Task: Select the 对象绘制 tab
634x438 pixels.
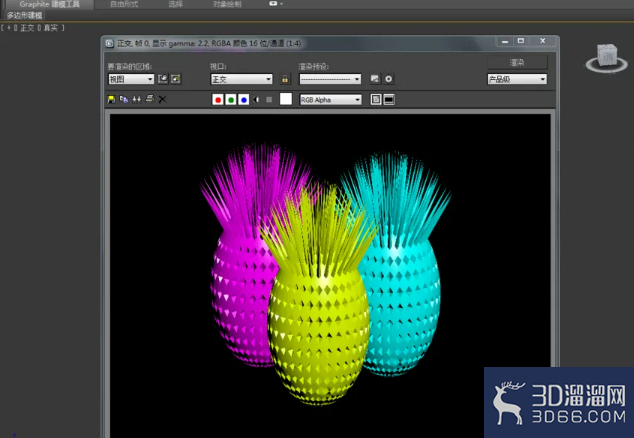Action: click(x=227, y=4)
